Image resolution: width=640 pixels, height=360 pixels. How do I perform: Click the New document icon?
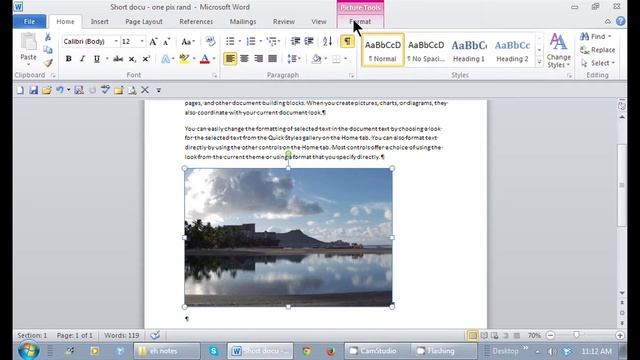20,90
